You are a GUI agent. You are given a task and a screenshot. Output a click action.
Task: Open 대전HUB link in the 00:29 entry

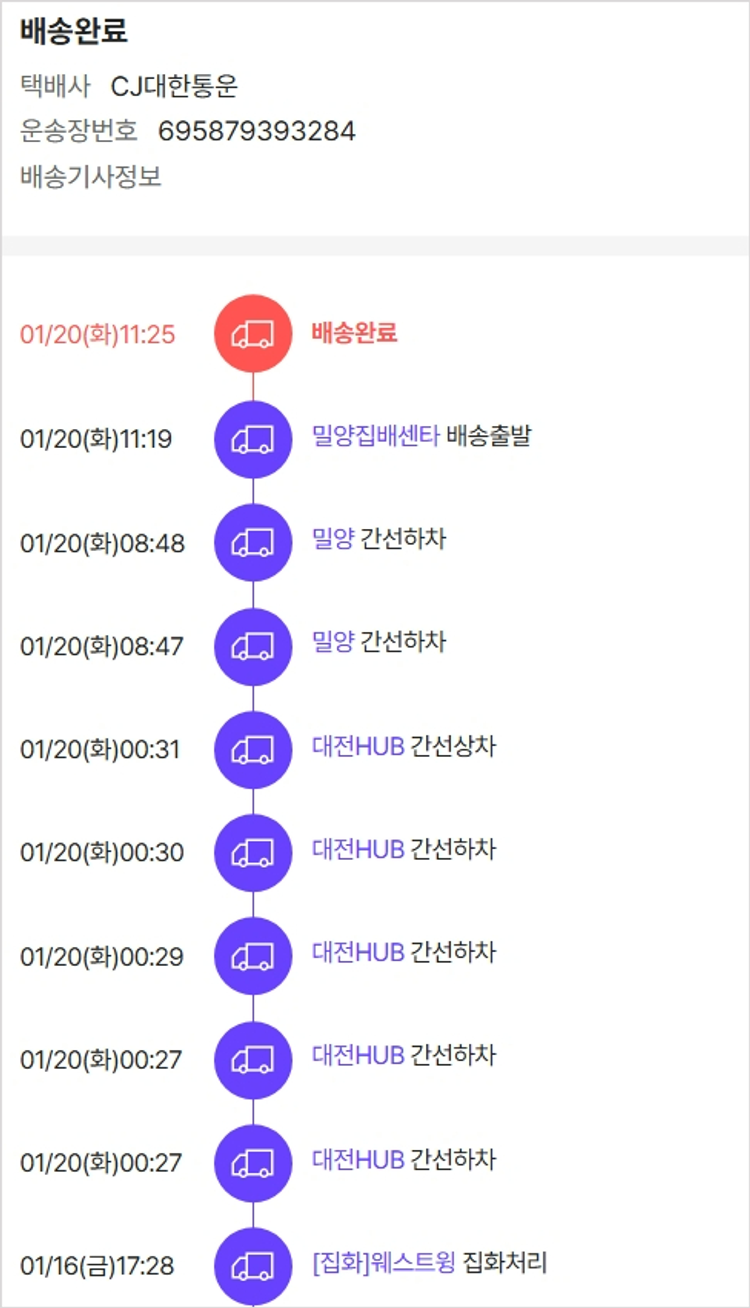(358, 953)
